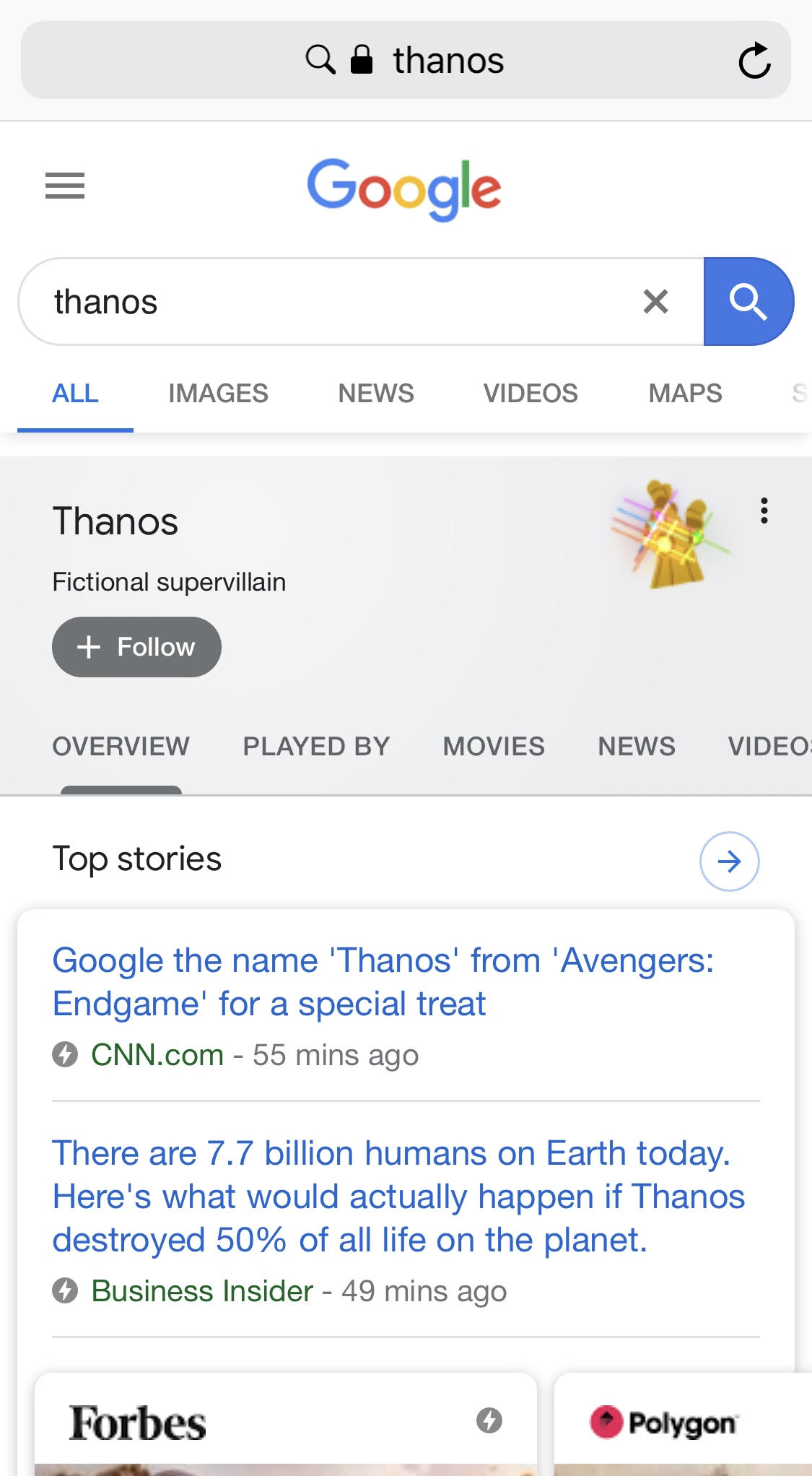
Task: Open the hamburger menu
Action: (65, 186)
